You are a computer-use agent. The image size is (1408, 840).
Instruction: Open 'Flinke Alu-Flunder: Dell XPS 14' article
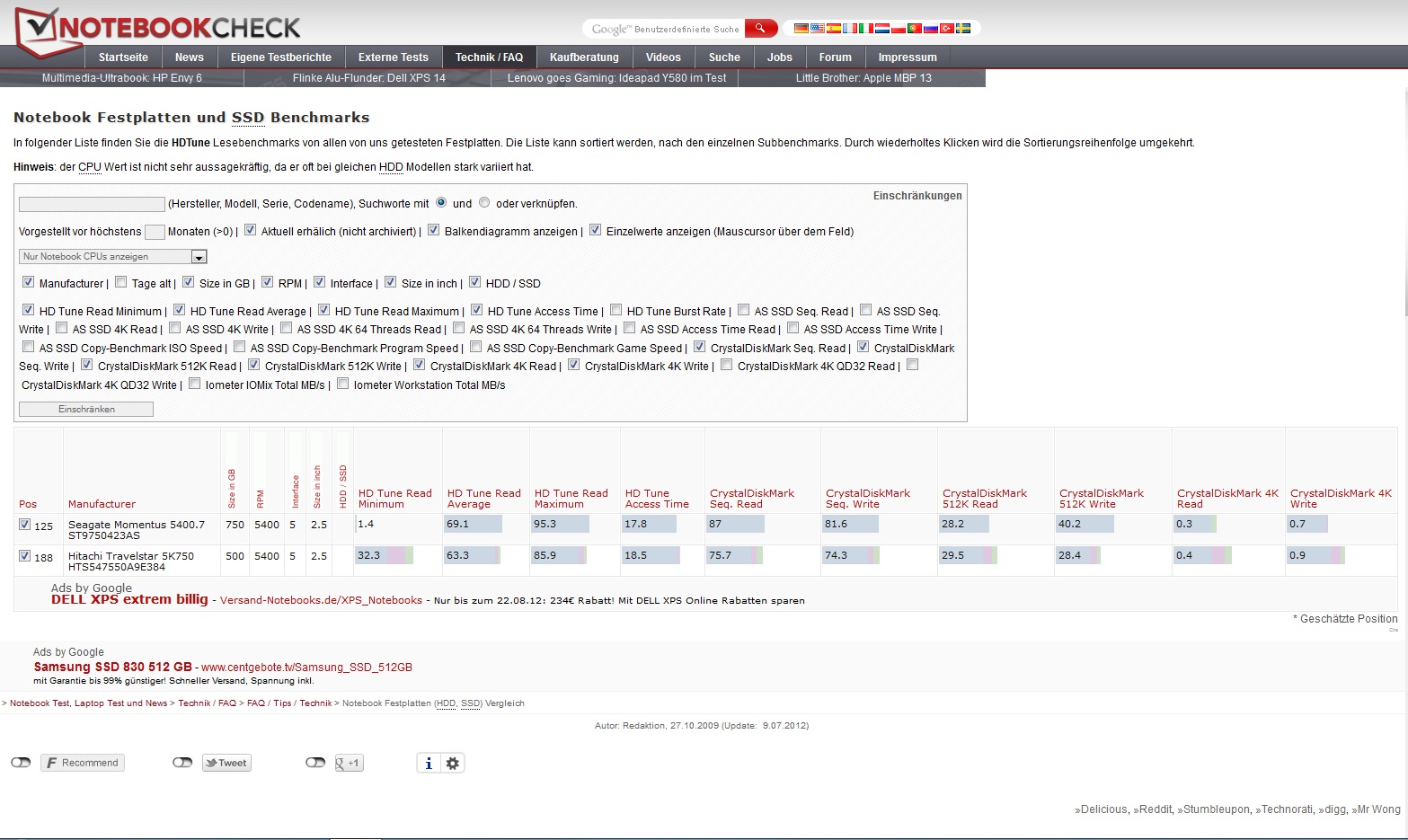(x=369, y=78)
